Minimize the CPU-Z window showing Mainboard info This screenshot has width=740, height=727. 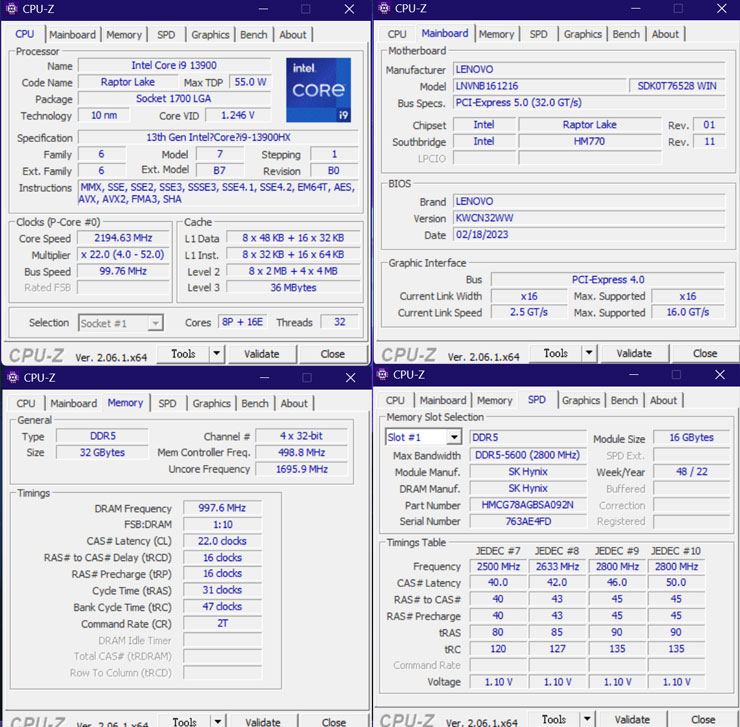(632, 9)
